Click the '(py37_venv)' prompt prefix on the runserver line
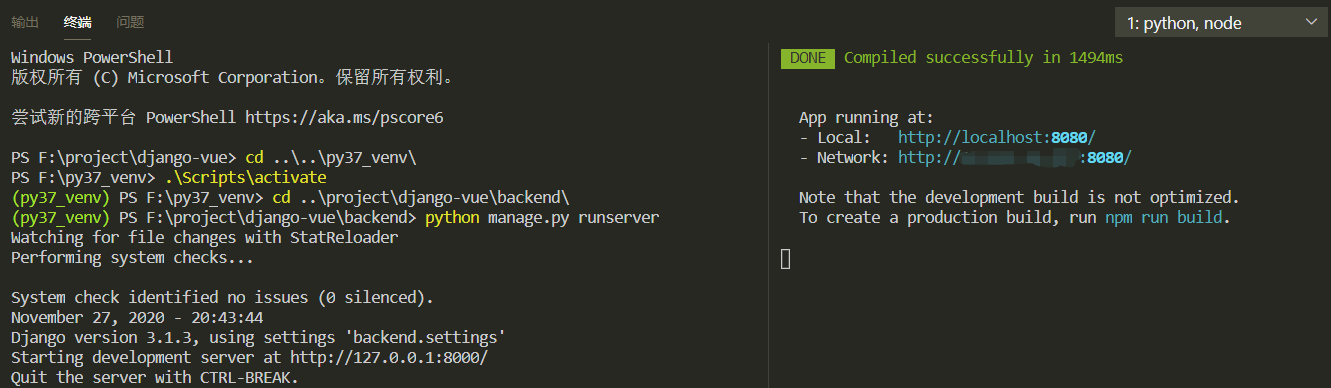 click(x=60, y=218)
